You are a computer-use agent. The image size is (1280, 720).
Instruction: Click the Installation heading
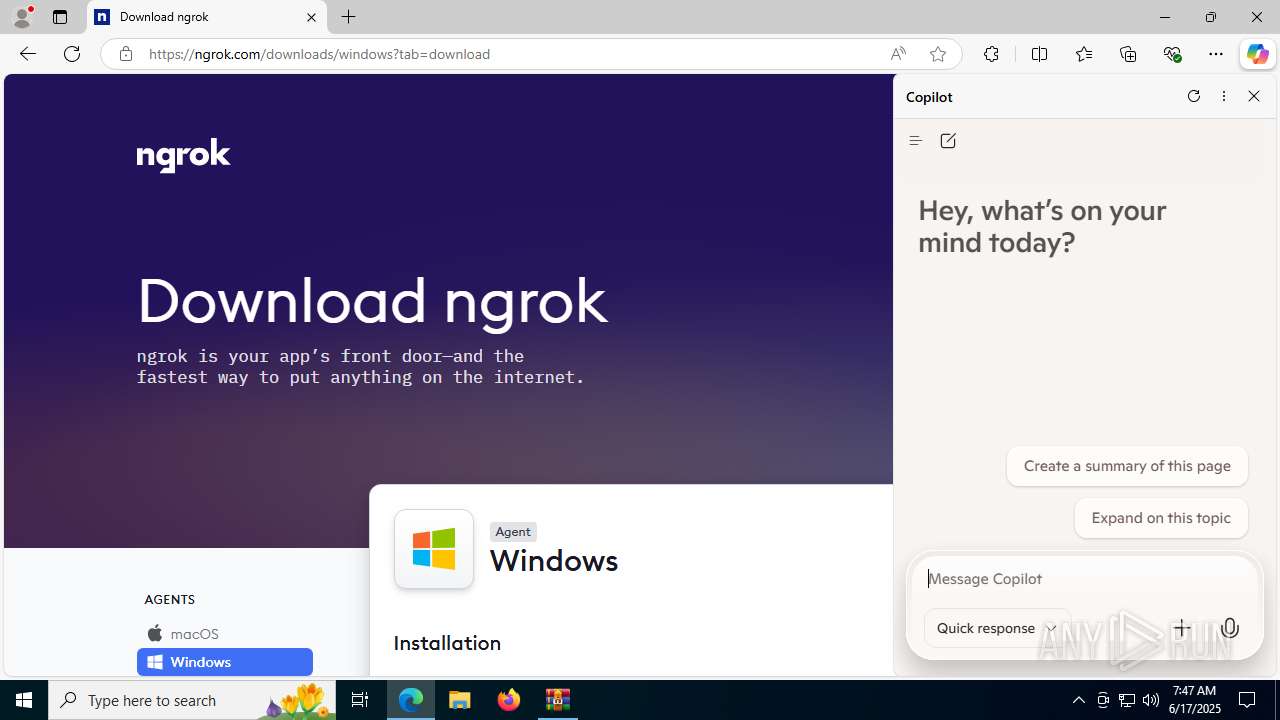[447, 643]
